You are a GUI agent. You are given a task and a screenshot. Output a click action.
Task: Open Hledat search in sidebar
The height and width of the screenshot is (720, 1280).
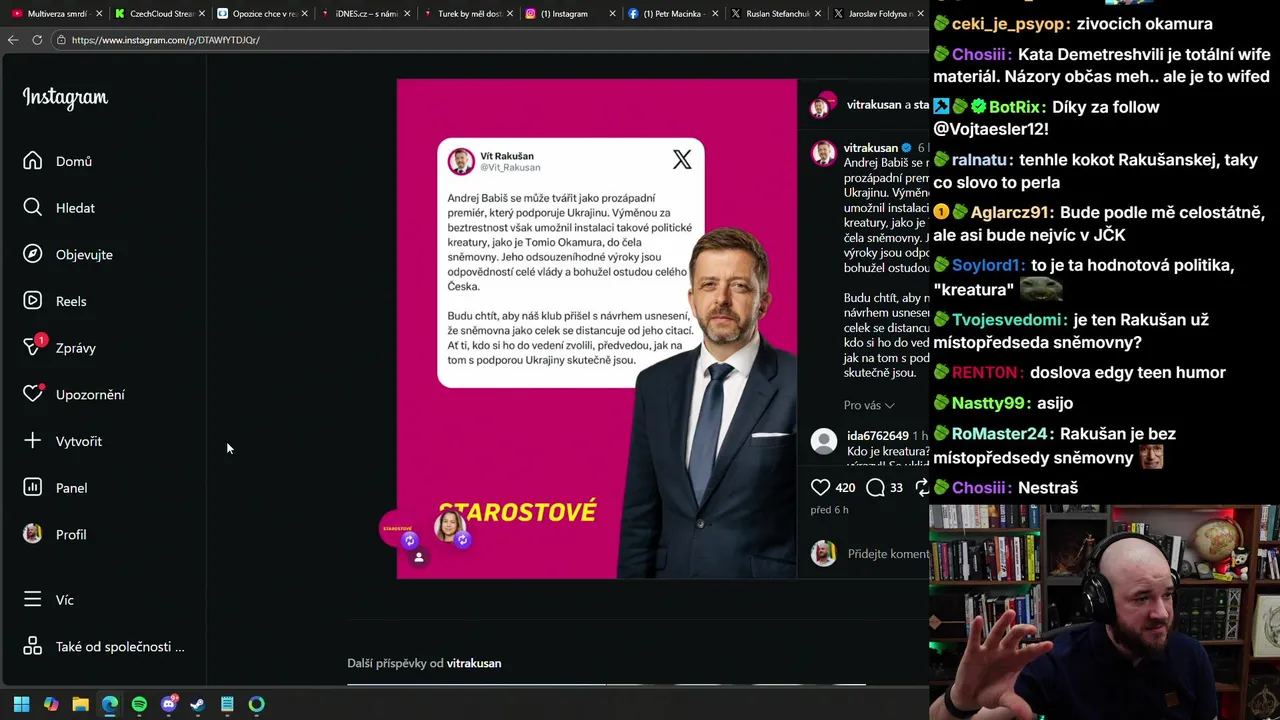point(60,208)
